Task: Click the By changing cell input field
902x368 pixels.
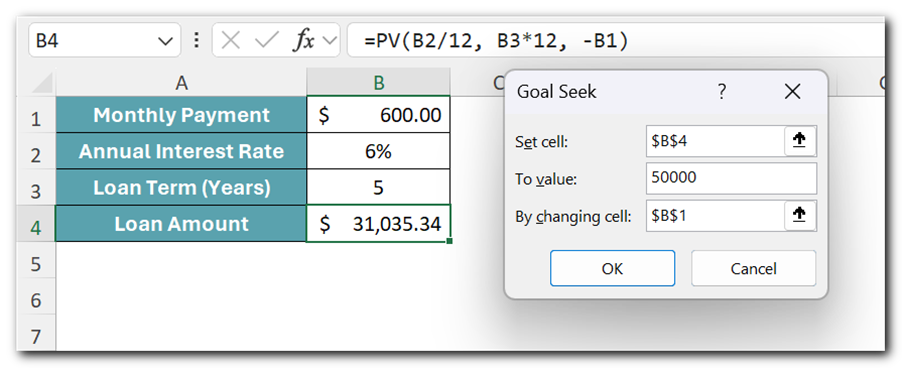Action: [x=715, y=216]
